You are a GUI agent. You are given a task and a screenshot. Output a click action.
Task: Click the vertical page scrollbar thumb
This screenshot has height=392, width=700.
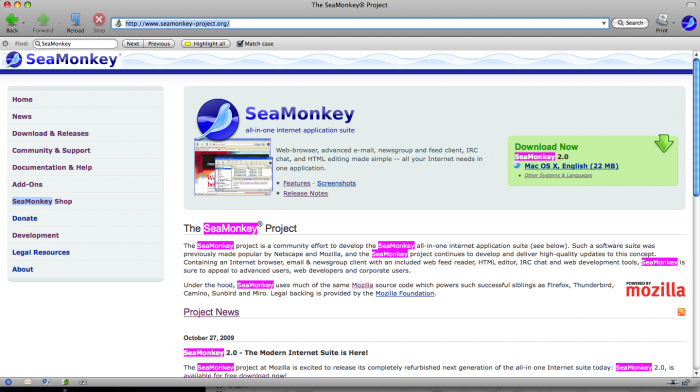click(x=696, y=127)
